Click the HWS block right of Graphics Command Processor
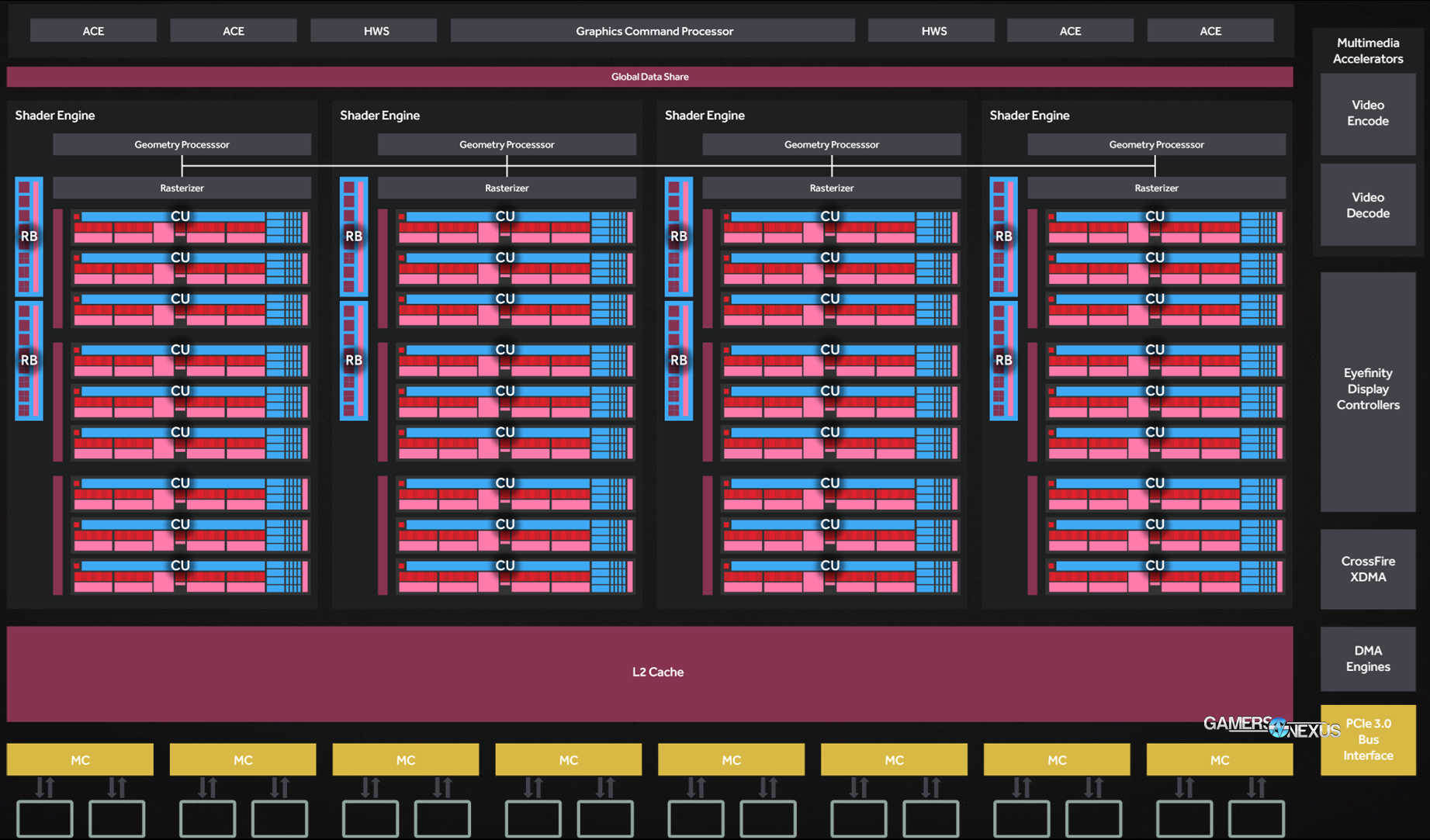Image resolution: width=1430 pixels, height=840 pixels. point(933,31)
